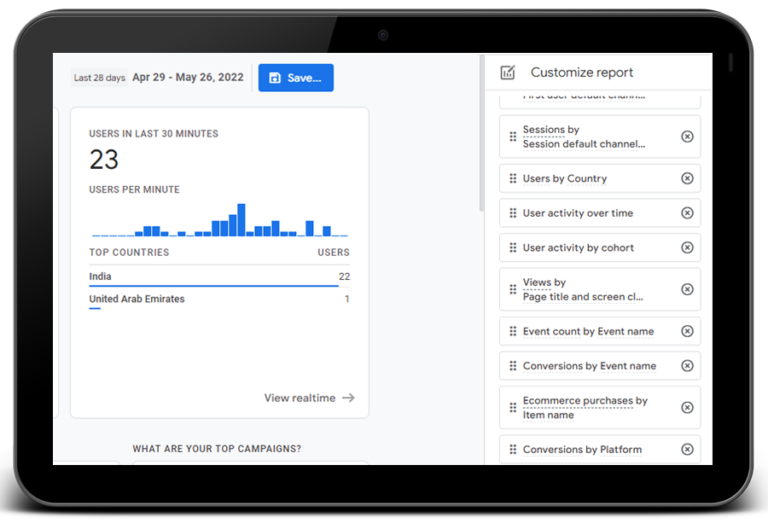Screen dimensions: 768x529
Task: Click the 23 users count
Action: (x=104, y=160)
